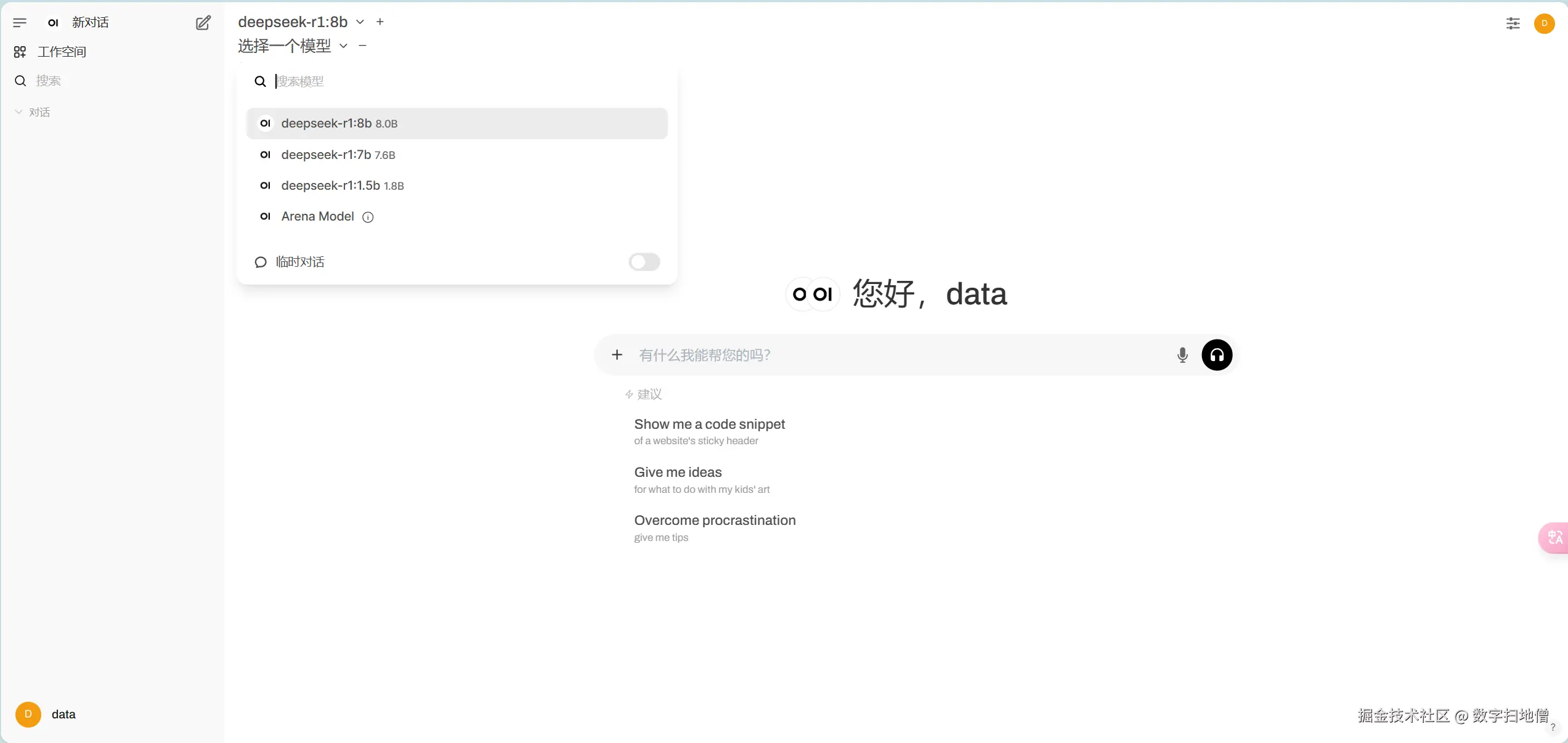This screenshot has width=1568, height=743.
Task: Collapse sidebar with hamburger menu icon
Action: 20,23
